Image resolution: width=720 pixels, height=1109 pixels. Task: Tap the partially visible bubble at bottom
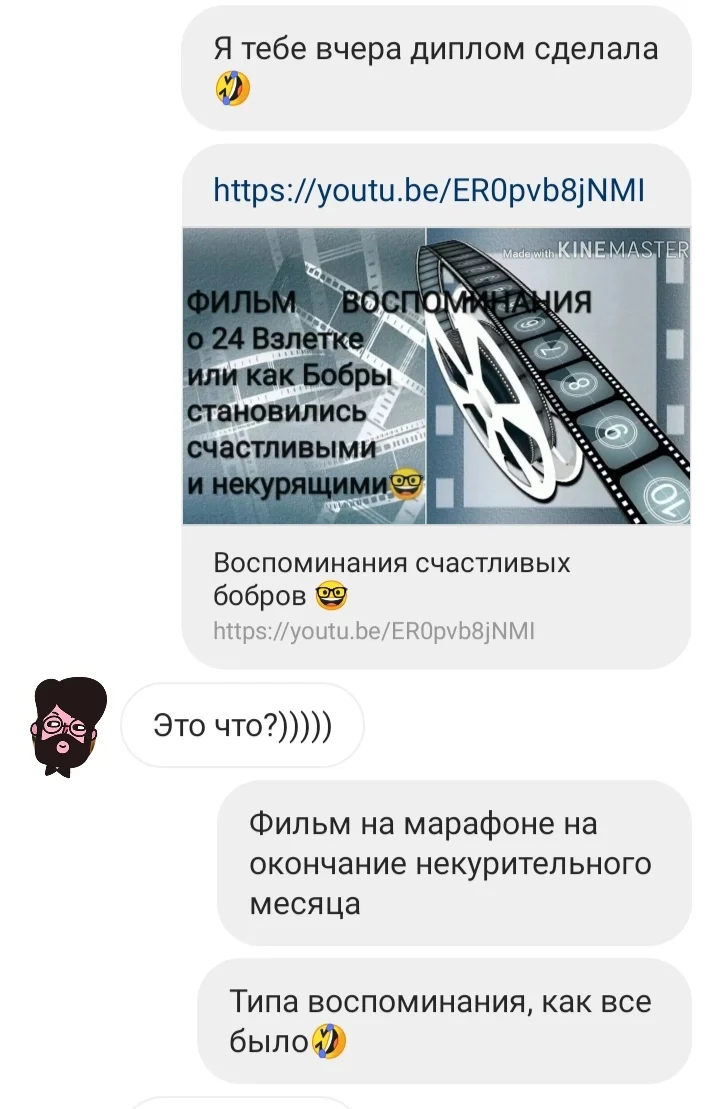240,1103
